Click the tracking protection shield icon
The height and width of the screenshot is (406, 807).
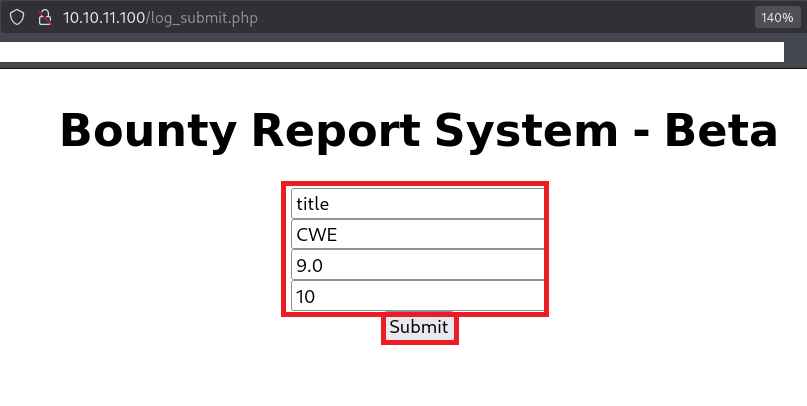tap(17, 18)
